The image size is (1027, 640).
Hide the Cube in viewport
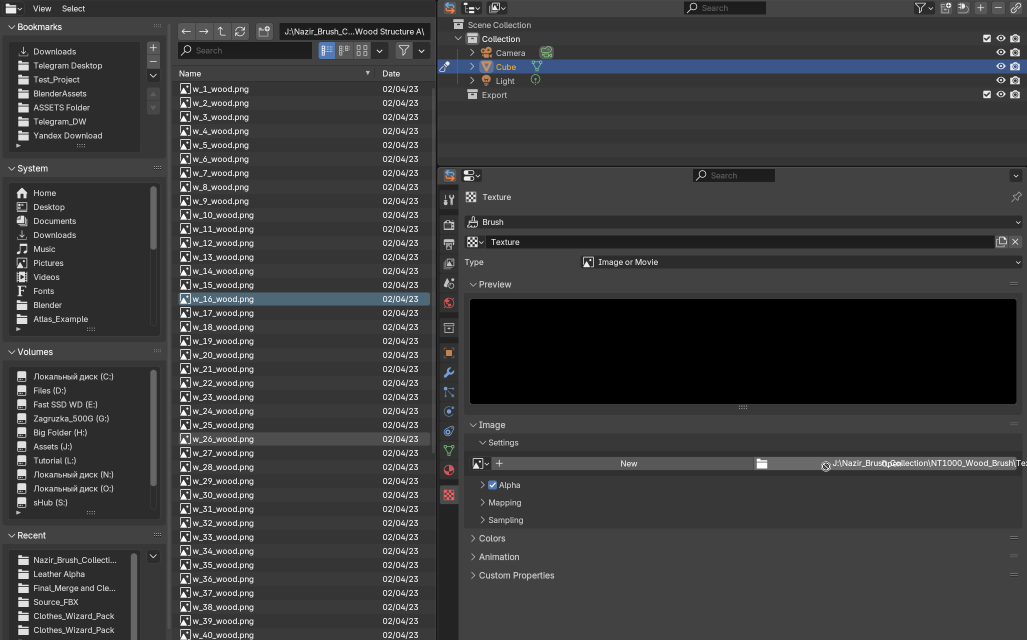[1001, 66]
